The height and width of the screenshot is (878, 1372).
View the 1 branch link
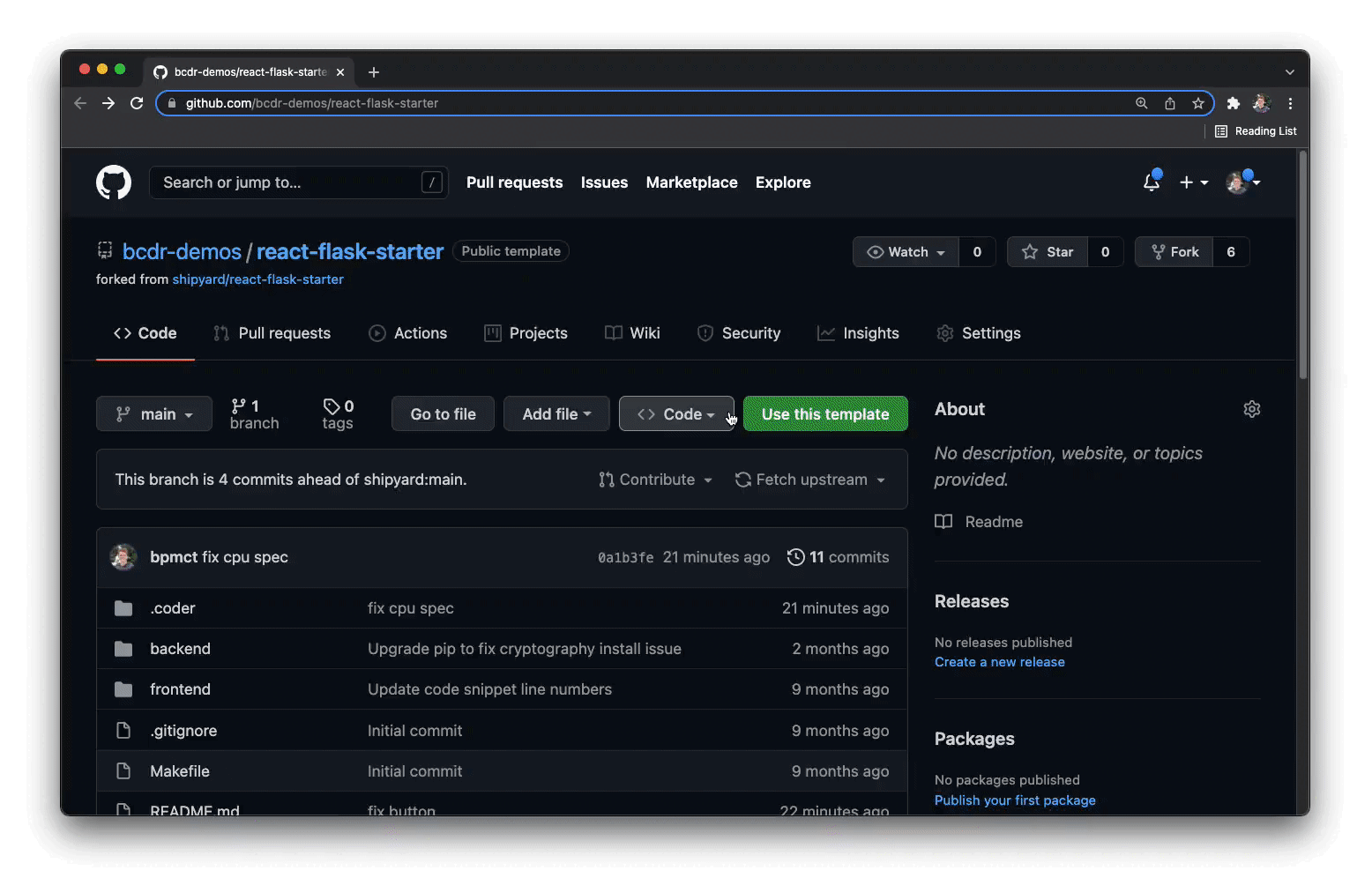coord(254,414)
